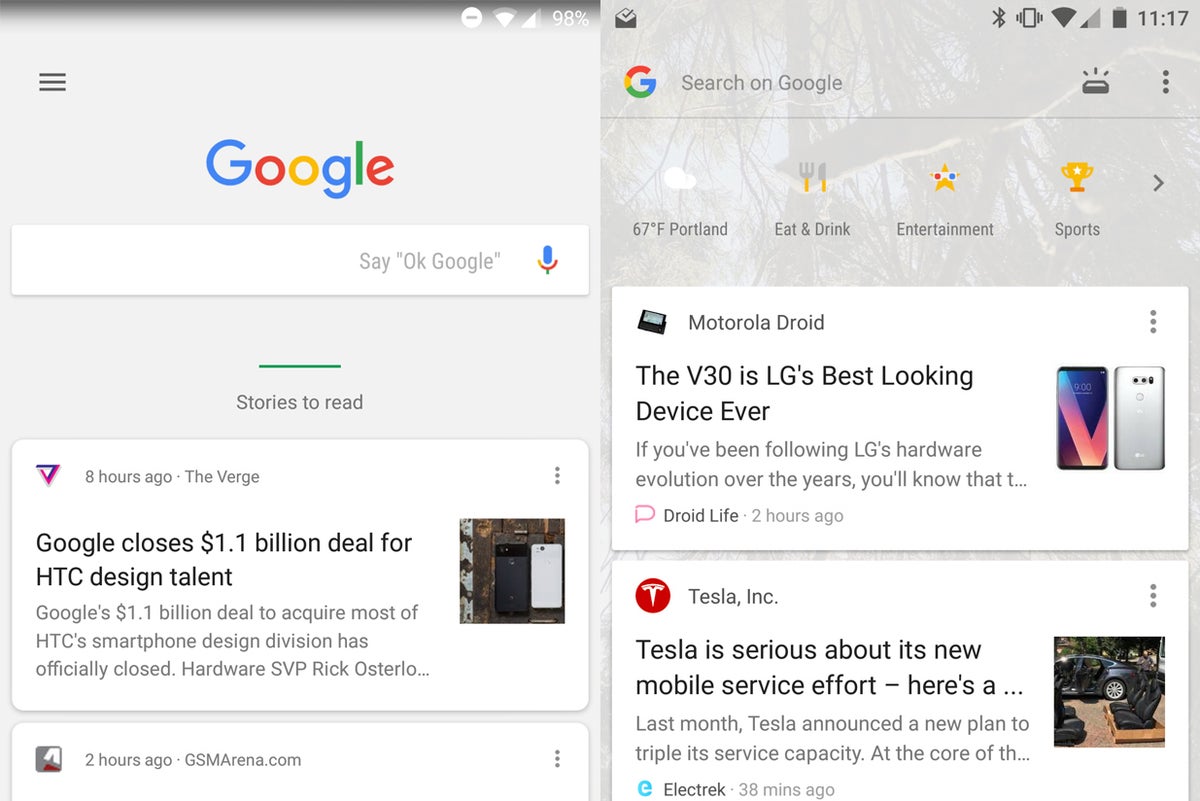The height and width of the screenshot is (801, 1200).
Task: Select the Sports trophy shortcut
Action: (1077, 200)
